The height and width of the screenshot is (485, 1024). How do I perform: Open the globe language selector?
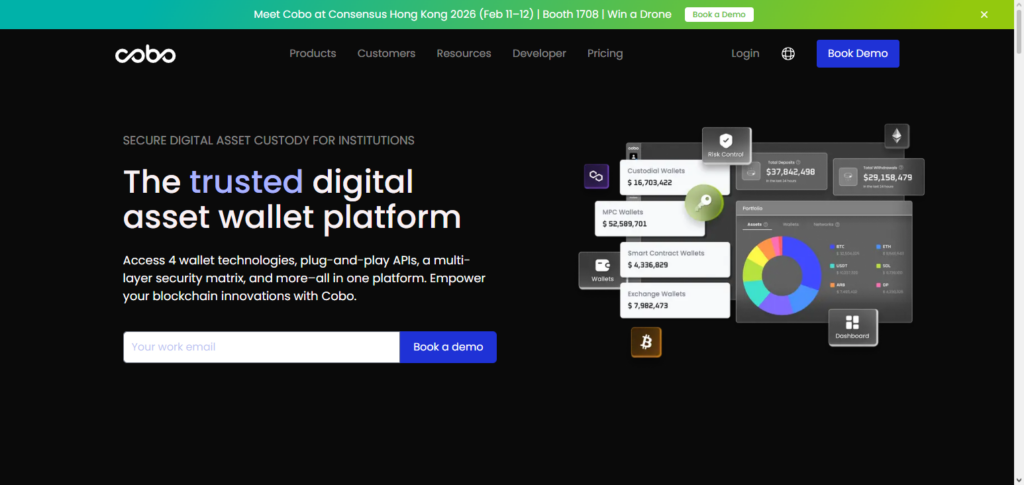788,54
